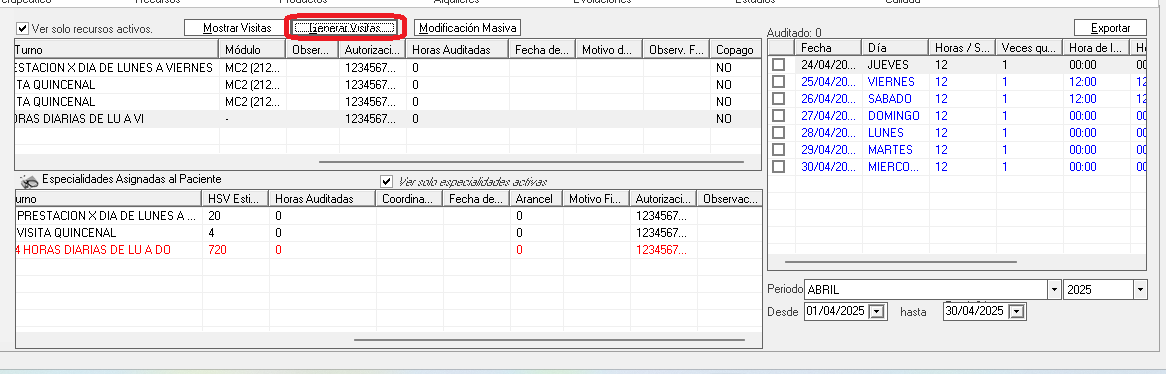The width and height of the screenshot is (1166, 374).
Task: Click the Mostrar Visitas button
Action: click(x=237, y=28)
